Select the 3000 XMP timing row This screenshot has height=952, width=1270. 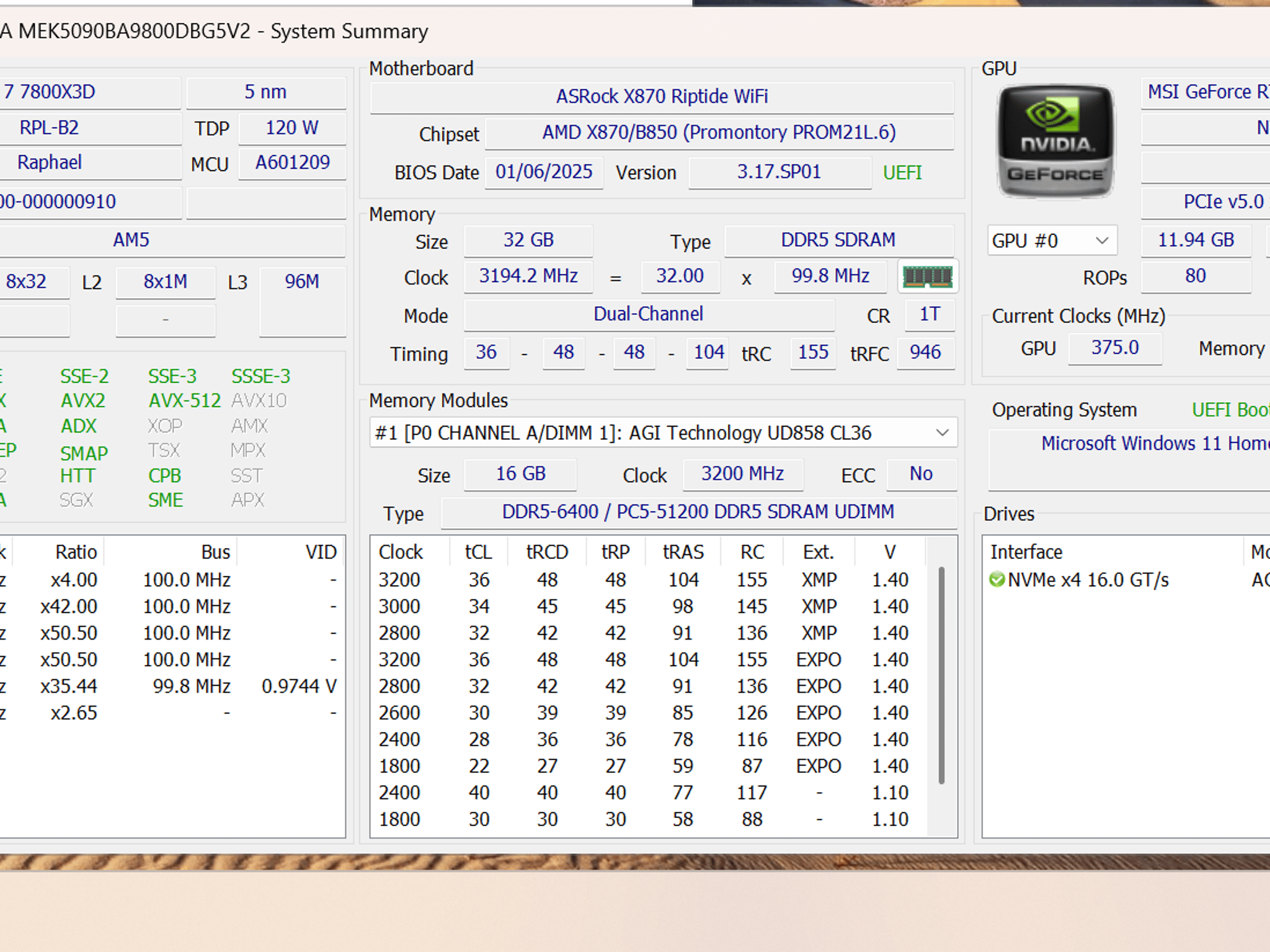[649, 607]
